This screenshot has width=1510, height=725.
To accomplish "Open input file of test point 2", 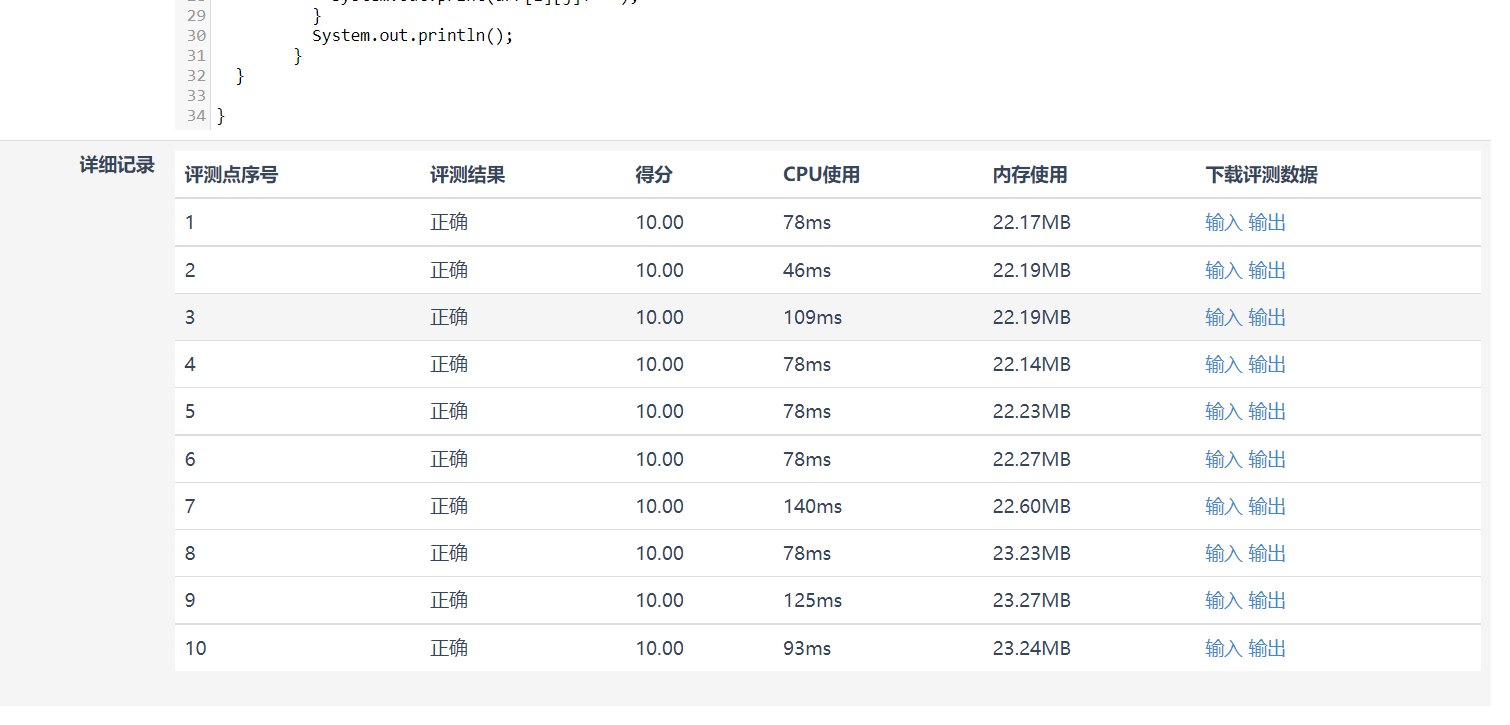I will point(1223,271).
